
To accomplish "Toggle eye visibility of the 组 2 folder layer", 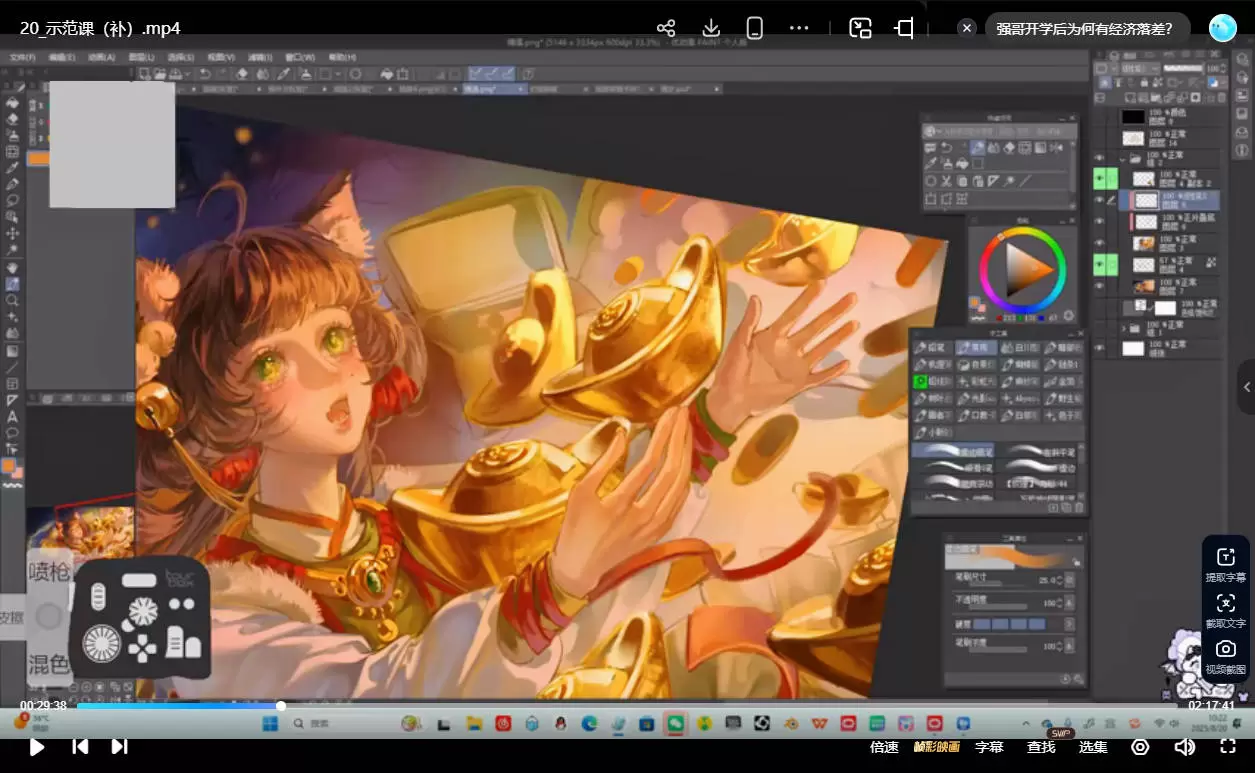I will (1100, 158).
